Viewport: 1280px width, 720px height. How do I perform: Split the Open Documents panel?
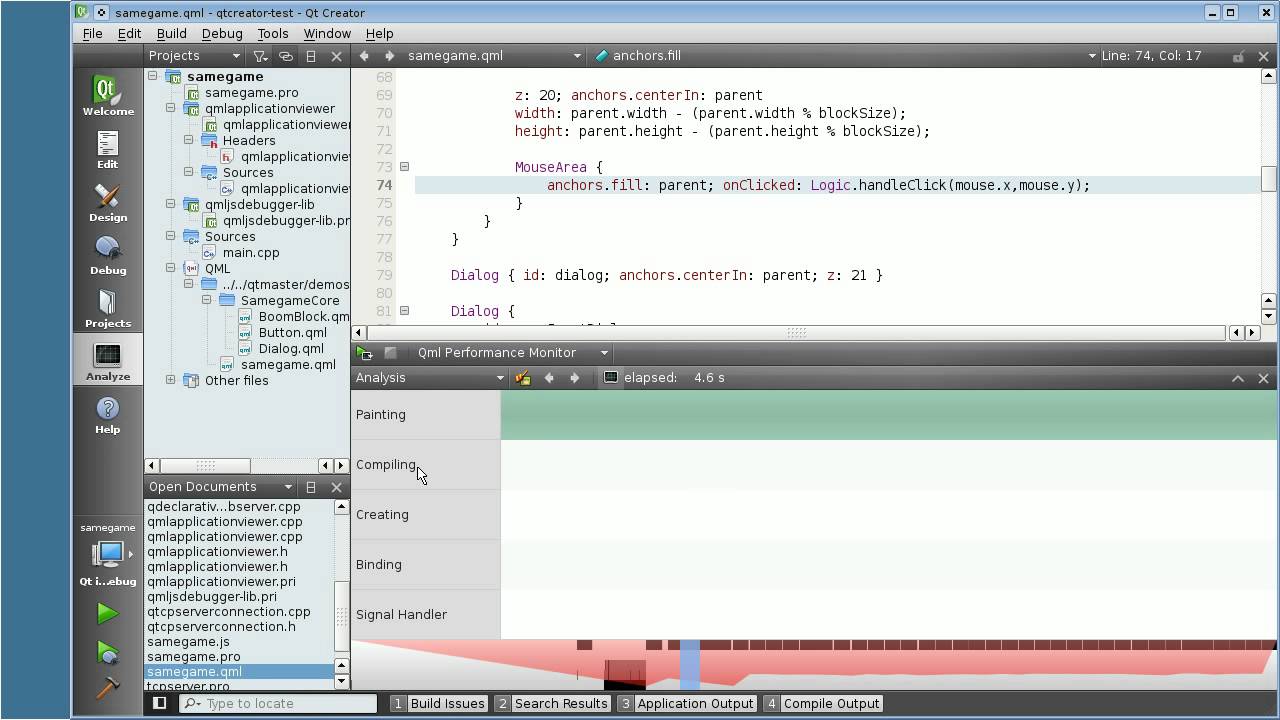point(311,487)
